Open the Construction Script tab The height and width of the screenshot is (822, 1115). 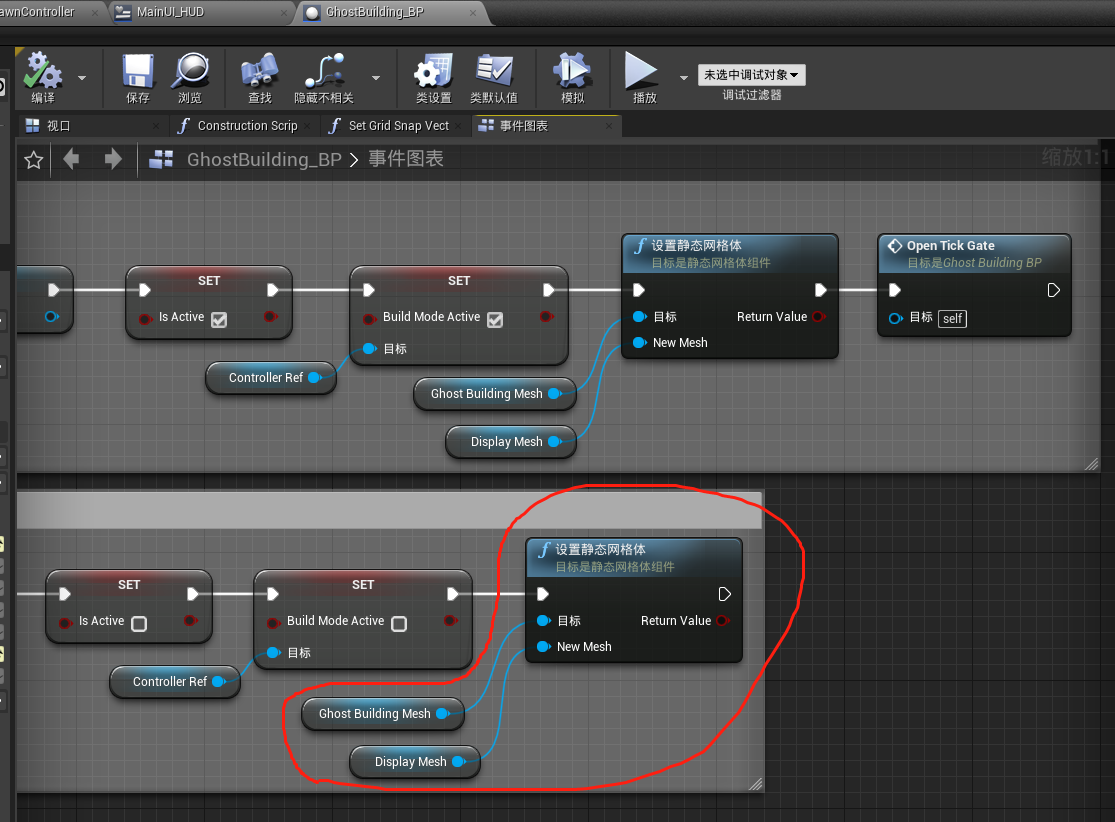coord(247,126)
